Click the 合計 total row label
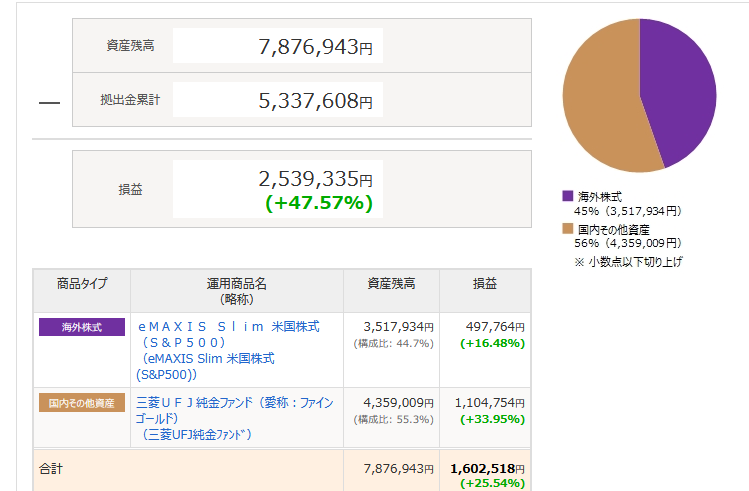Screen dimensions: 749x491 [51, 468]
